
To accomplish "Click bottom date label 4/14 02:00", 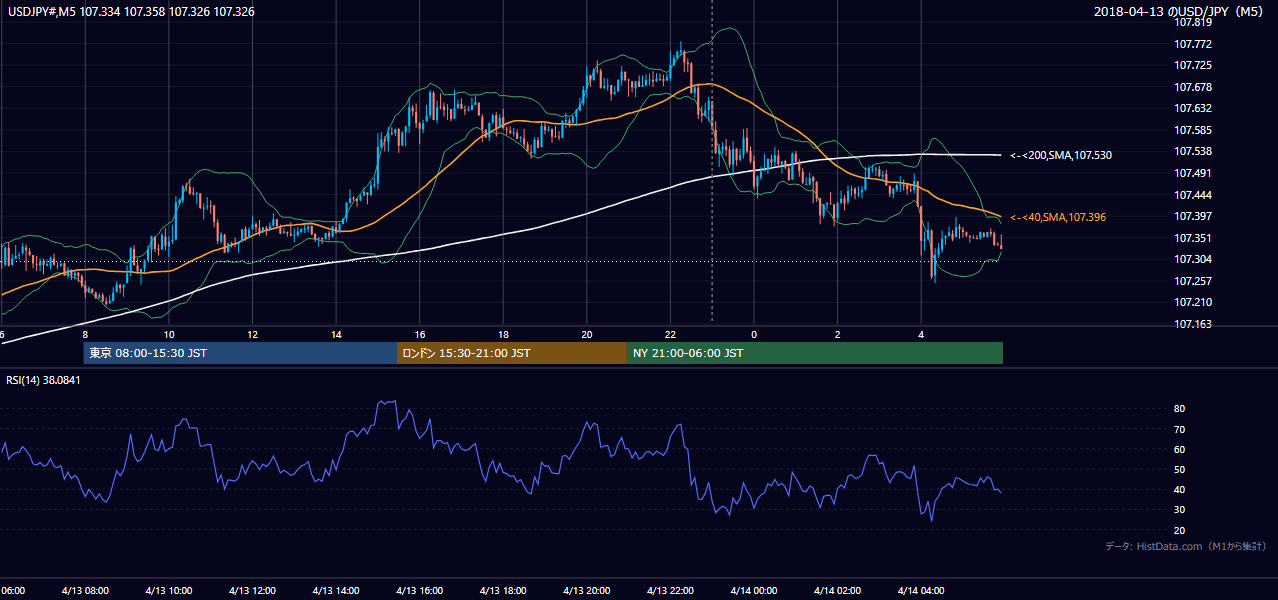I will [838, 590].
